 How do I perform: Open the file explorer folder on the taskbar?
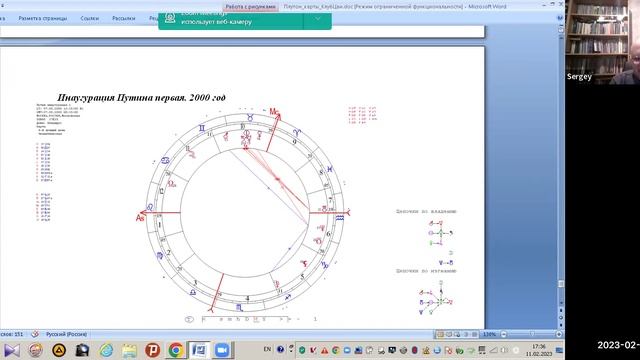129,350
